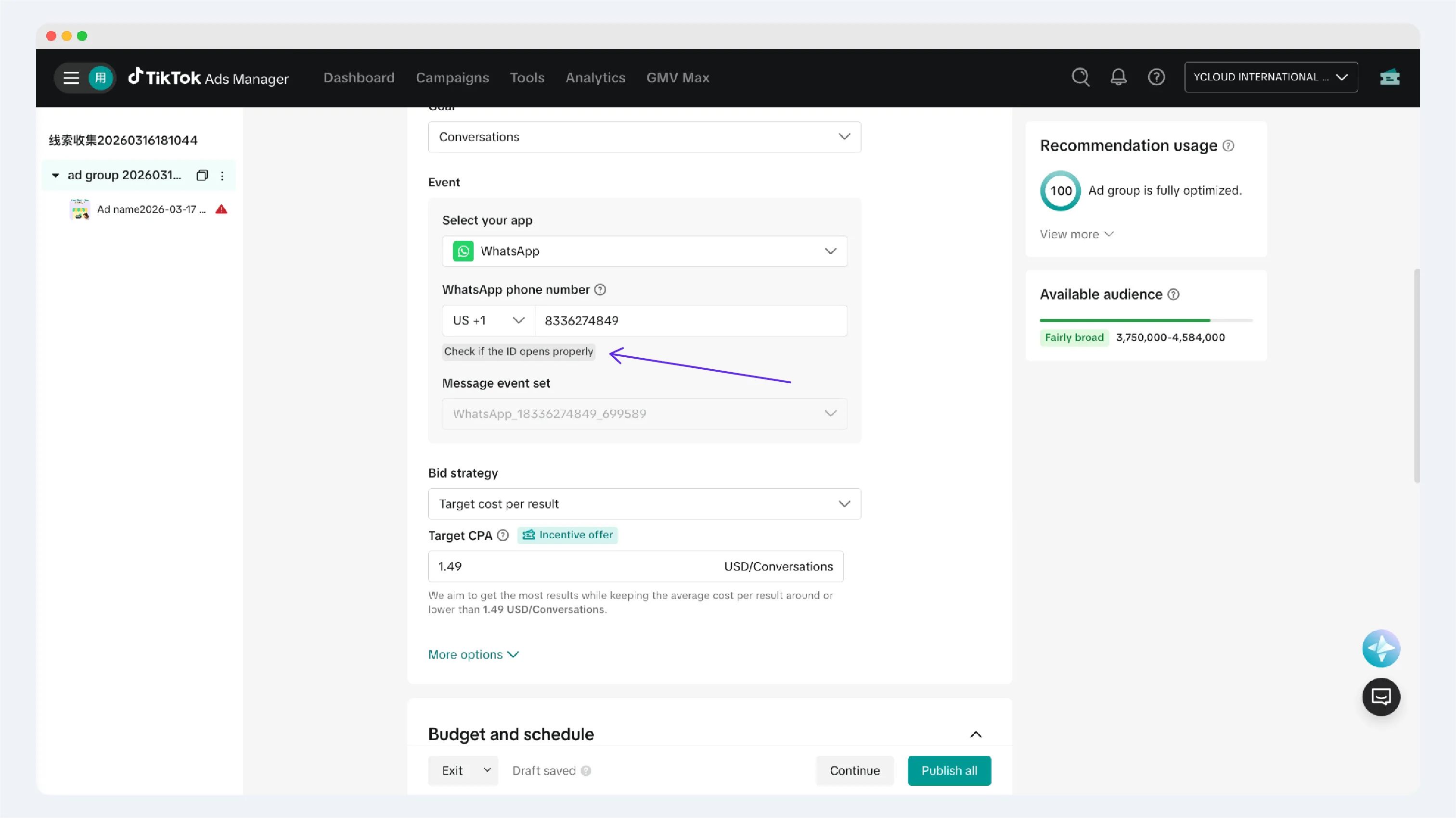Open the notifications bell

1118,77
